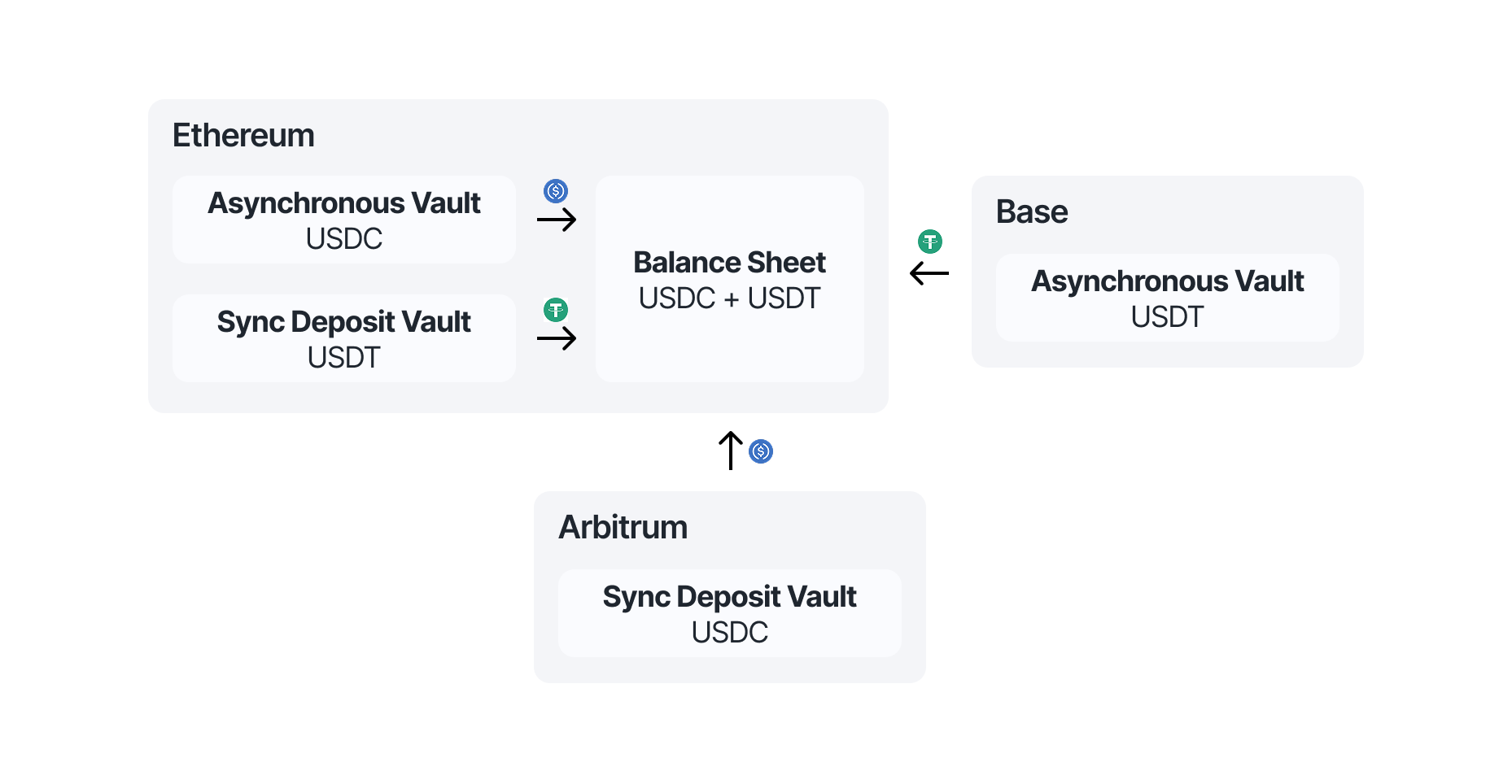Viewport: 1512px width, 784px height.
Task: Select the Ethereum Sync Deposit Vault USDT box
Action: click(344, 338)
